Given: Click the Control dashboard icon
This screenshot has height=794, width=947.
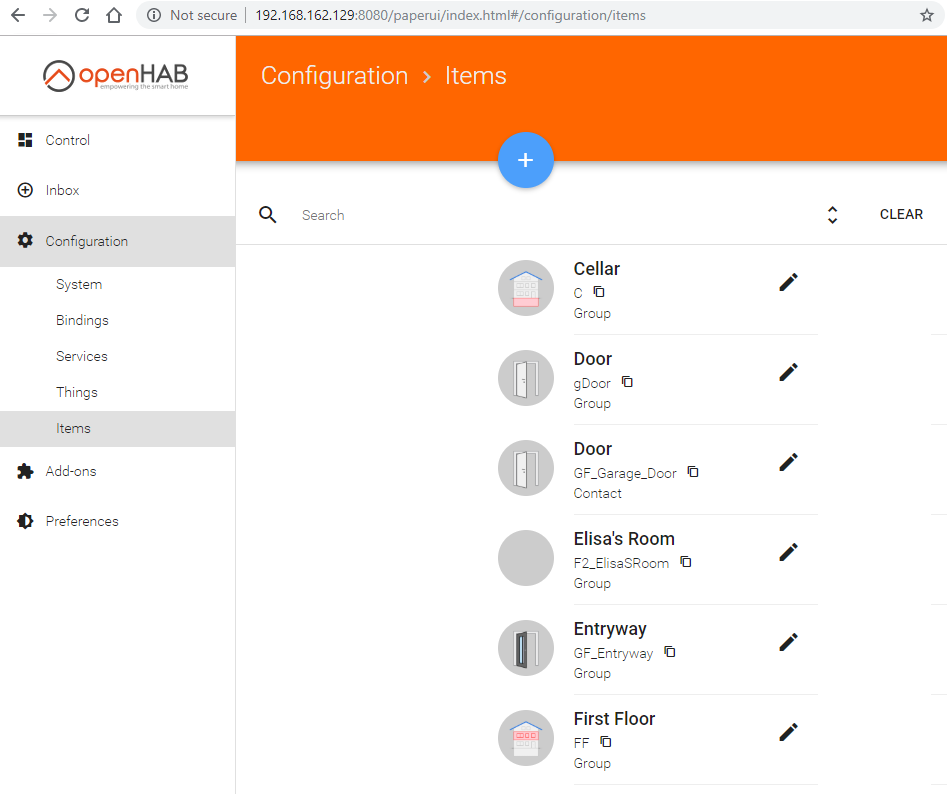Looking at the screenshot, I should [x=25, y=140].
